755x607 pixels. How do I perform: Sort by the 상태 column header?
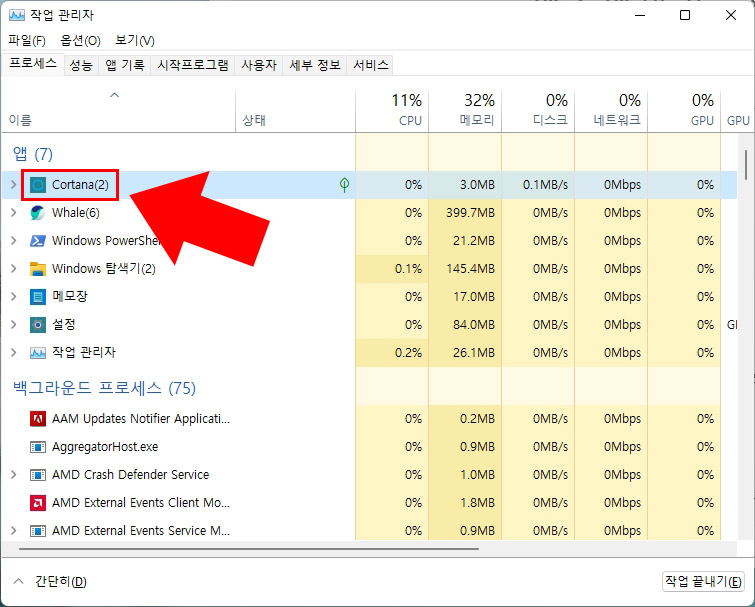pos(296,112)
